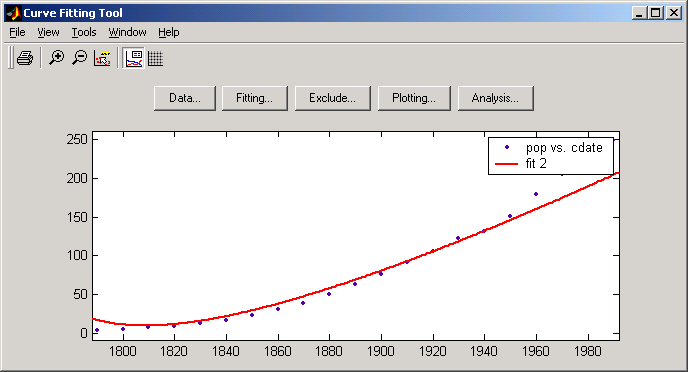Image resolution: width=688 pixels, height=372 pixels.
Task: Click the Data... button
Action: (185, 98)
